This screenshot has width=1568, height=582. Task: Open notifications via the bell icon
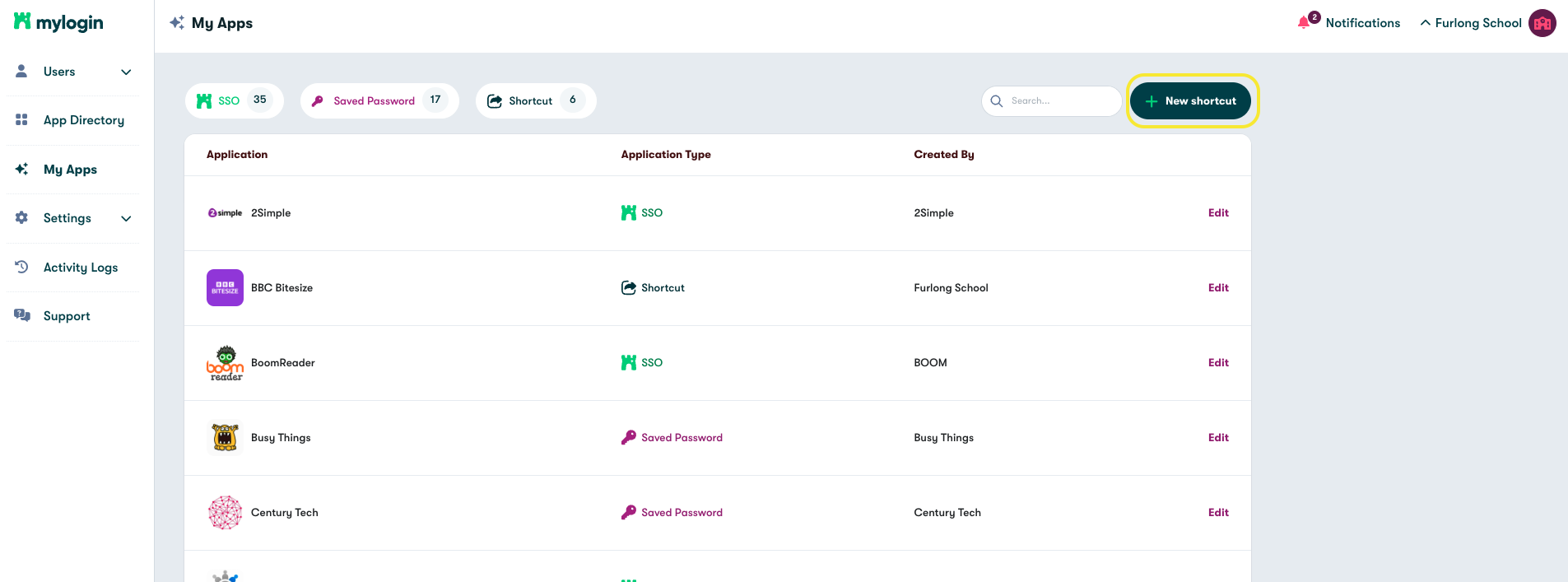(x=1304, y=22)
